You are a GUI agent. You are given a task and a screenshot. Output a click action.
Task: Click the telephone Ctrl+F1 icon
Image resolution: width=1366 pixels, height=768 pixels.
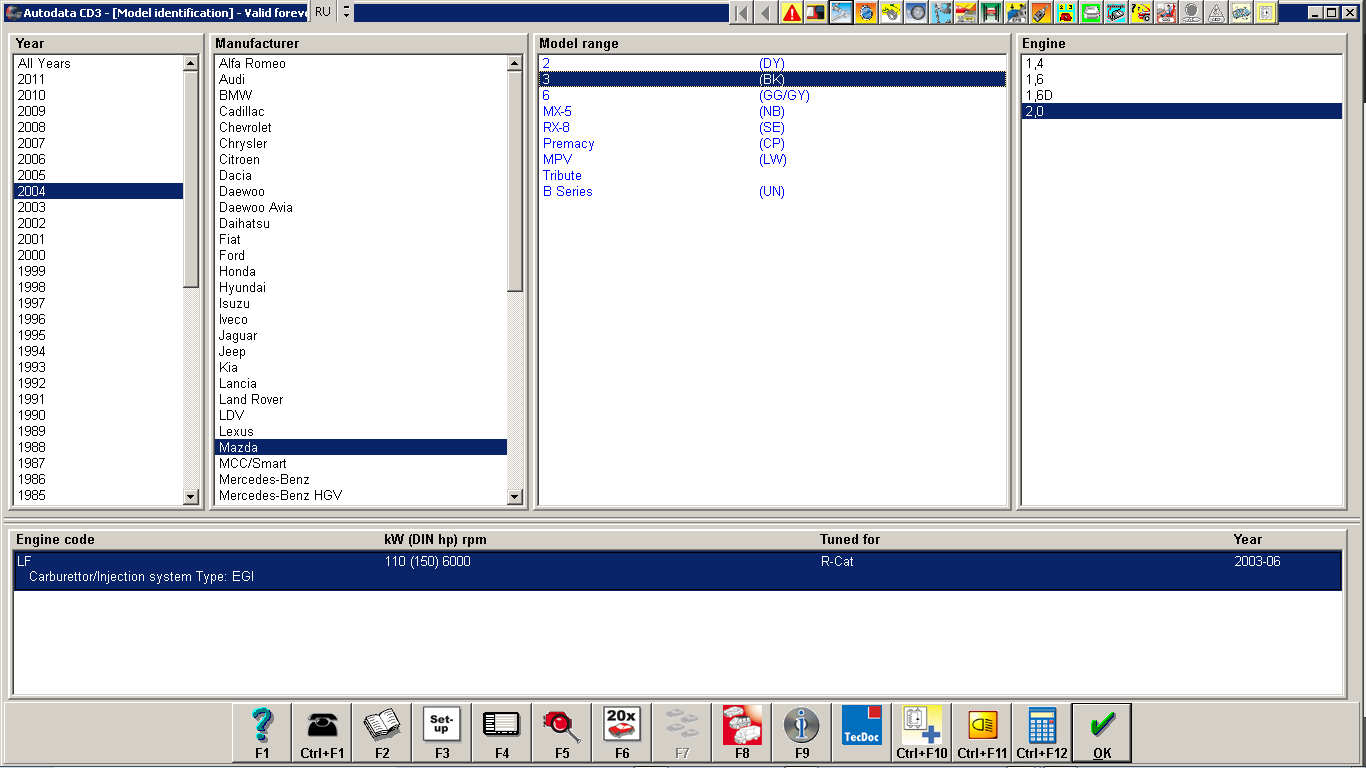322,733
